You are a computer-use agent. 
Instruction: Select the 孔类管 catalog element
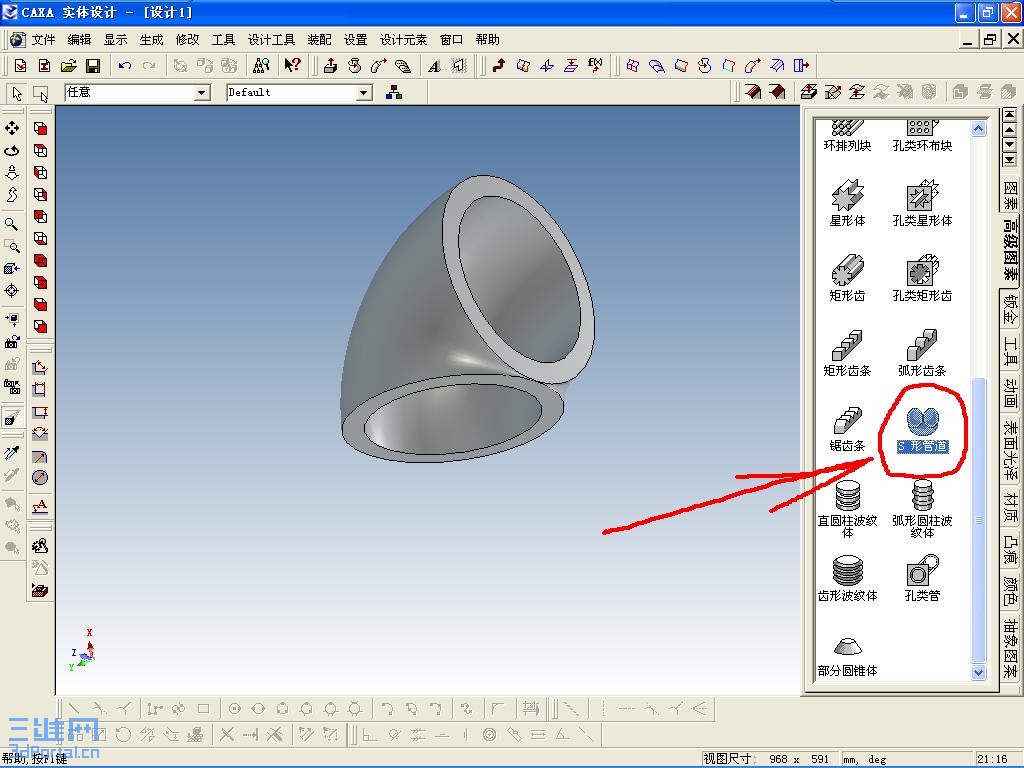922,579
